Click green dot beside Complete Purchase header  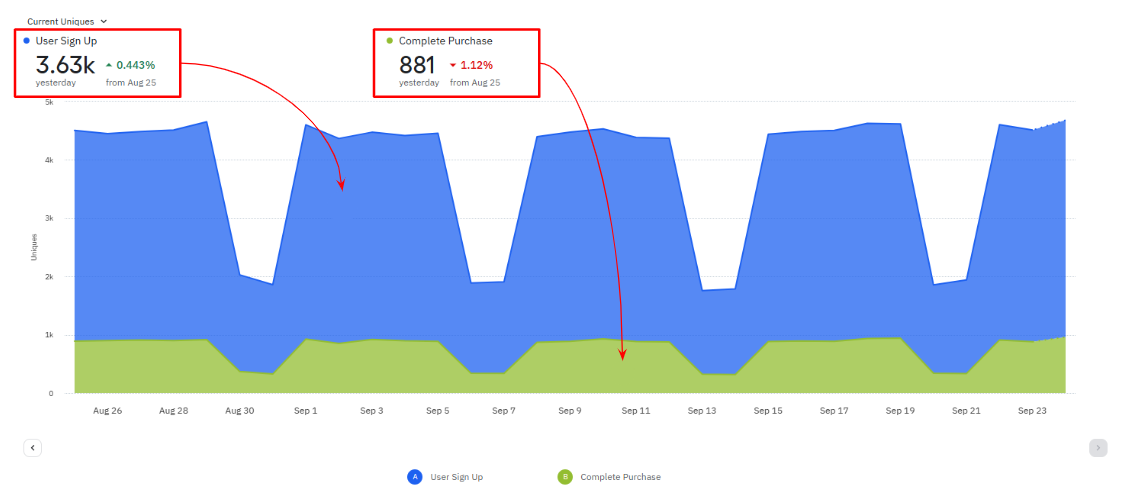click(389, 41)
